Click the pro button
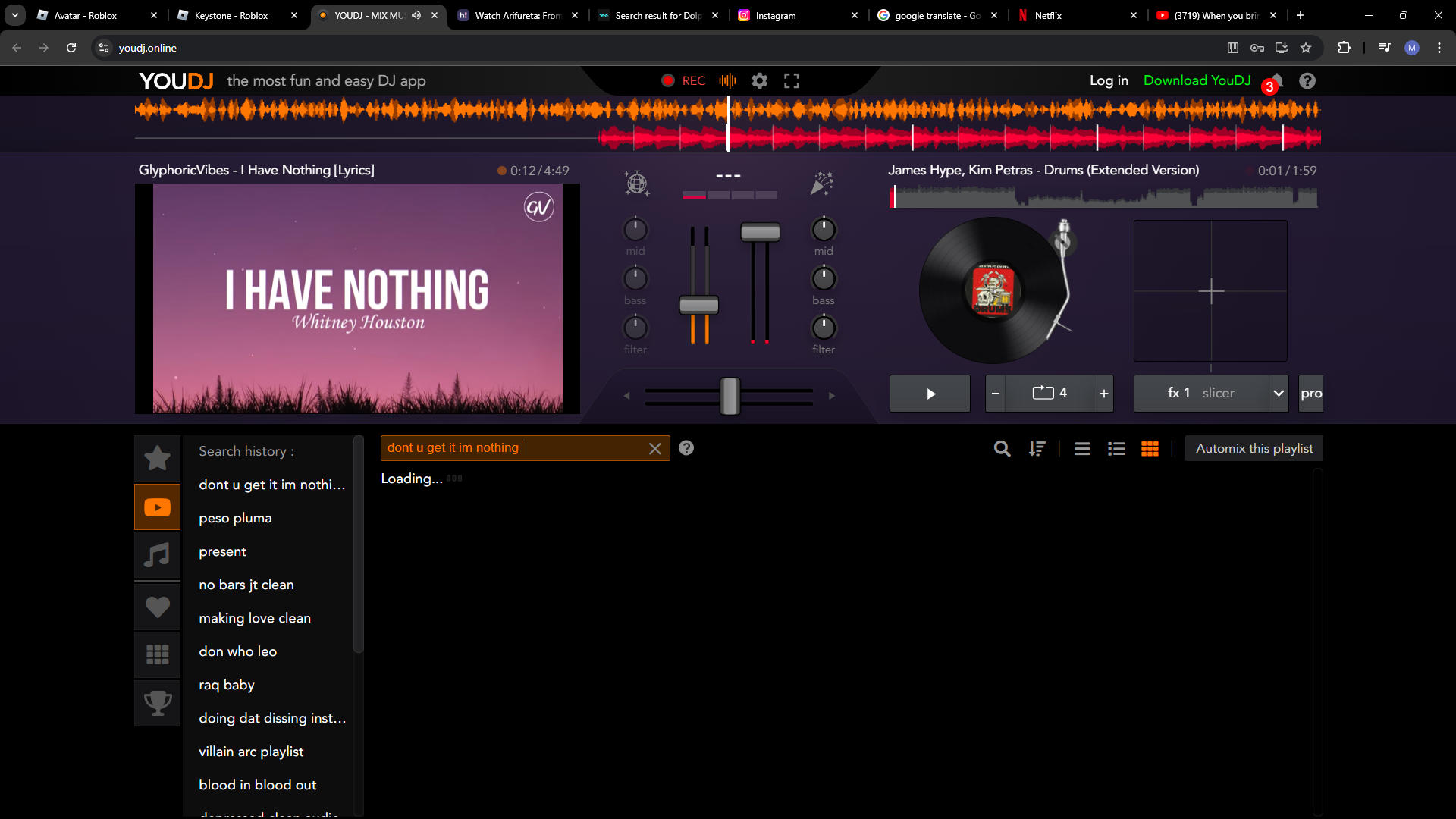Viewport: 1456px width, 819px height. (x=1311, y=394)
